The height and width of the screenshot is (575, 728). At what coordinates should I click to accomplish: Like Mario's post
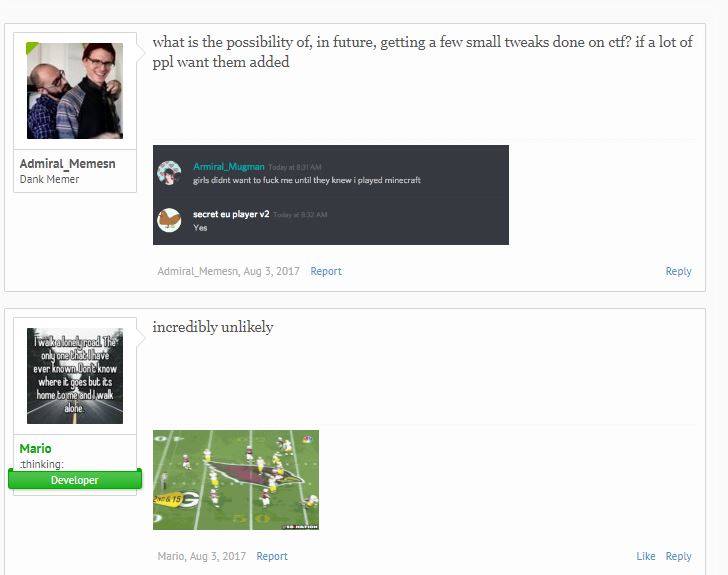pyautogui.click(x=646, y=556)
